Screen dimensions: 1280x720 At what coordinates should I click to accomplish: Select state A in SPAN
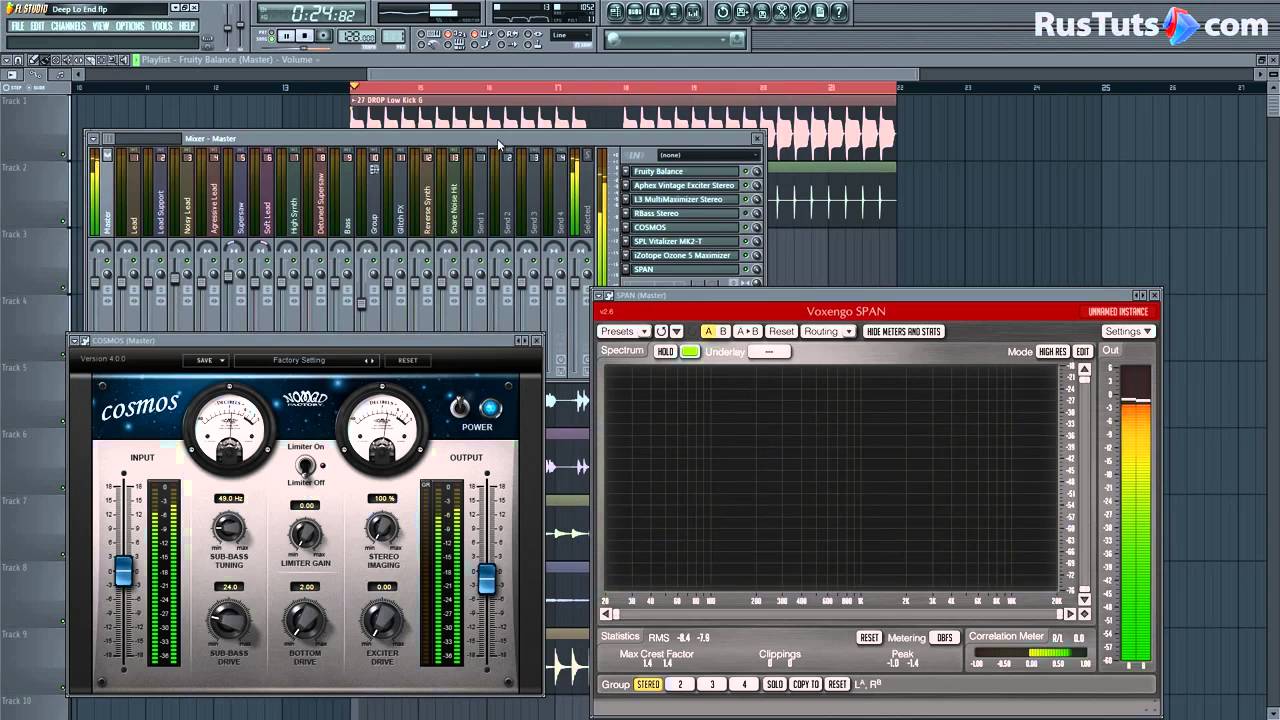pyautogui.click(x=708, y=331)
